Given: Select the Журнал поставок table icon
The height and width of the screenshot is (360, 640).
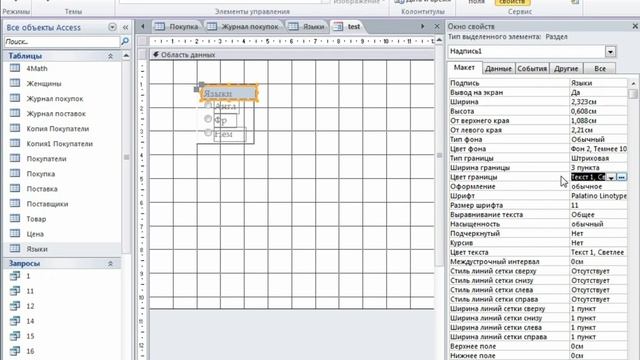Looking at the screenshot, I should pyautogui.click(x=15, y=113).
